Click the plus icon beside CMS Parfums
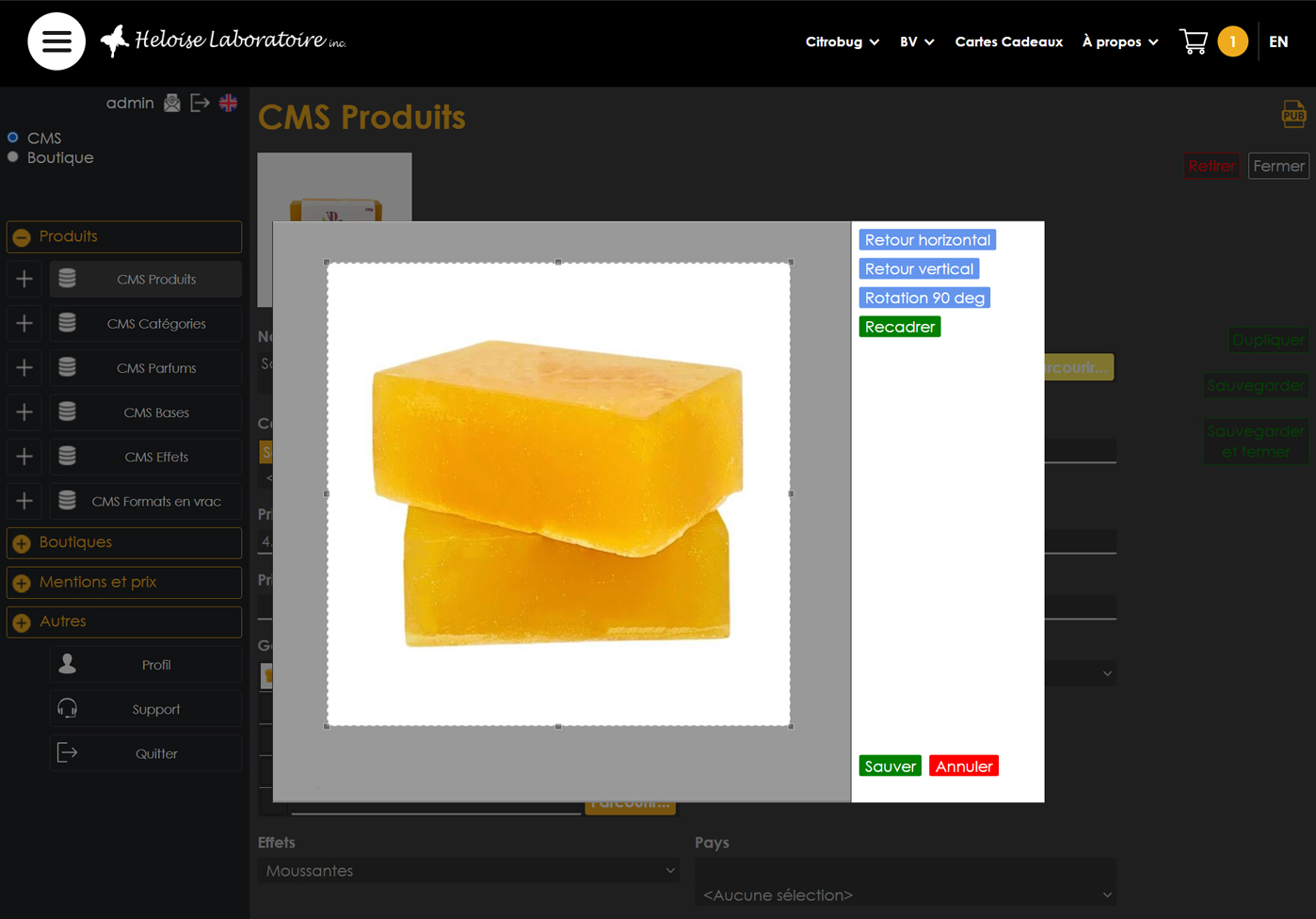Screen dimensions: 1316x919 tap(24, 368)
